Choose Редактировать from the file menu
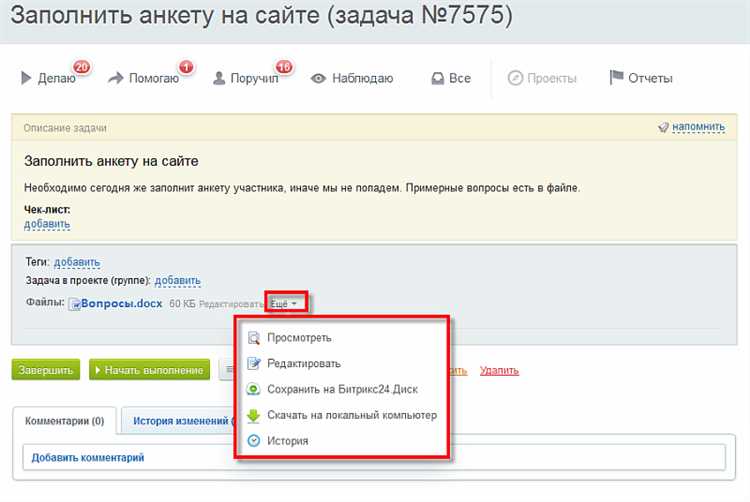The width and height of the screenshot is (750, 502). [304, 363]
